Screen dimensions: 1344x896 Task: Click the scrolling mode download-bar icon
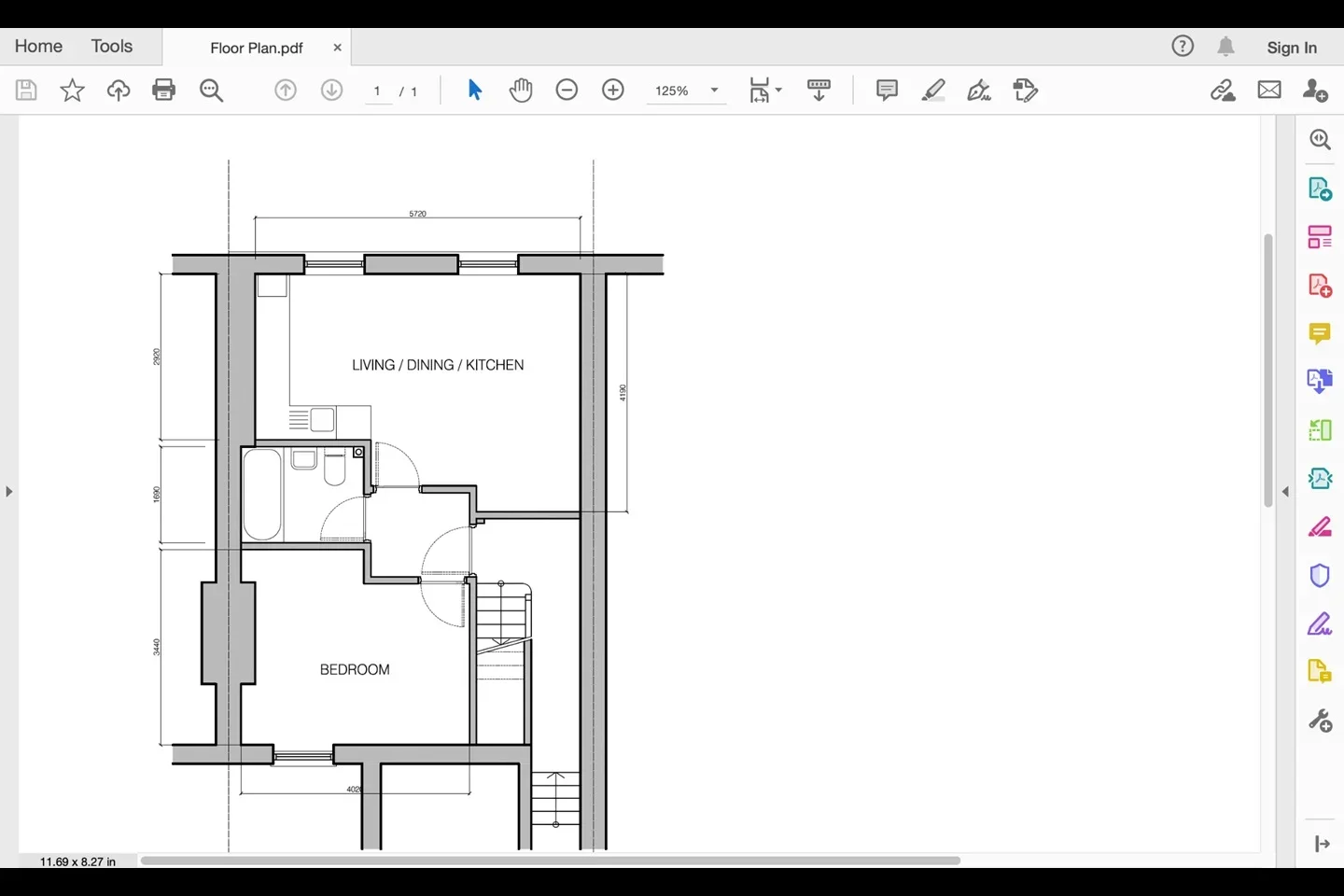[x=819, y=90]
